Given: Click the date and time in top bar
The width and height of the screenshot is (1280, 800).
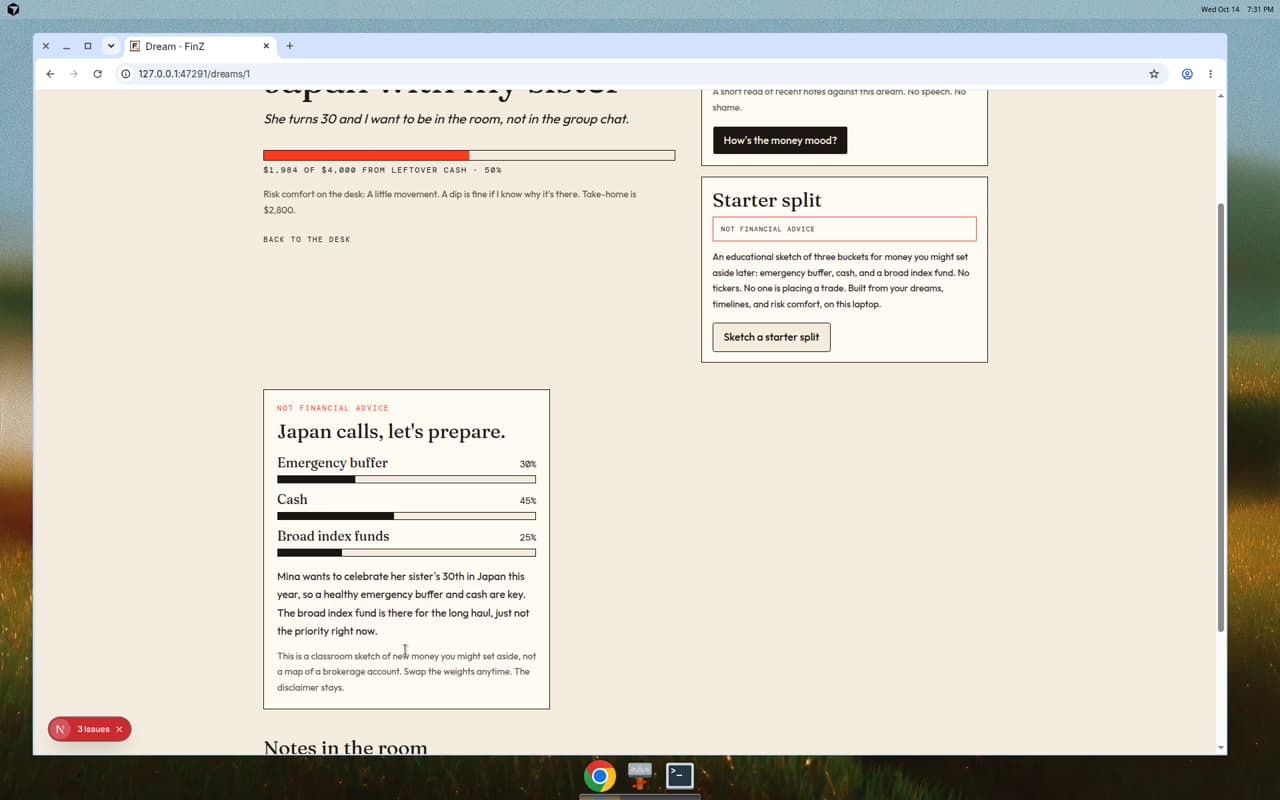Looking at the screenshot, I should coord(1237,9).
